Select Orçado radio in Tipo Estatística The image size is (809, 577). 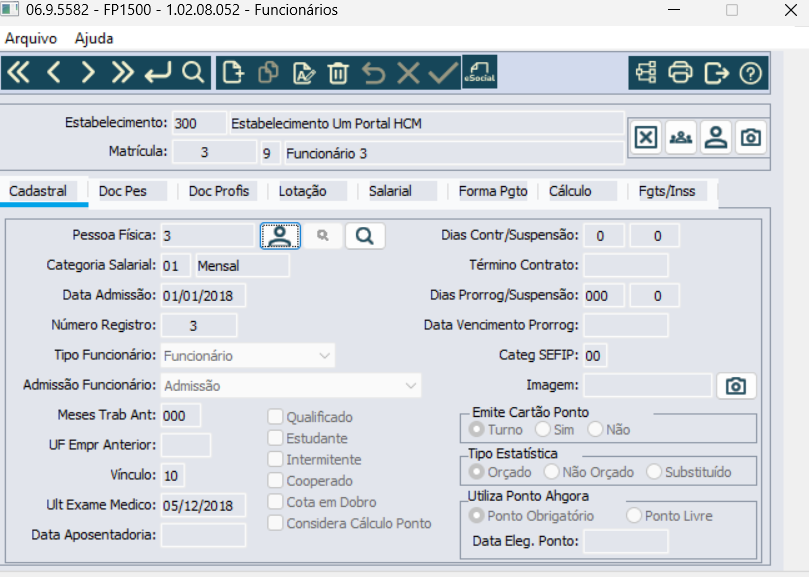point(476,471)
